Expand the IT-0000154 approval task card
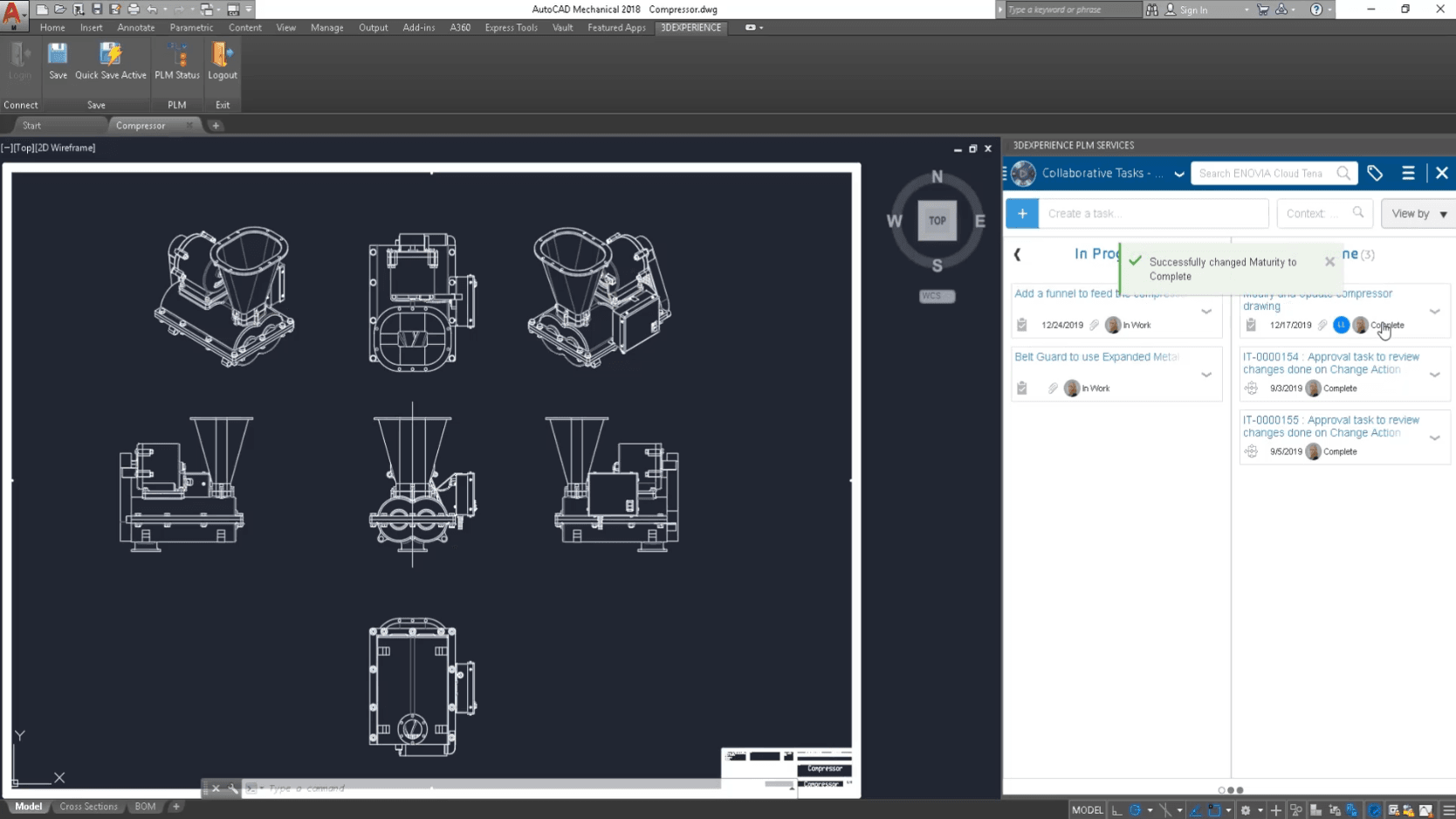This screenshot has height=819, width=1456. 1435,375
